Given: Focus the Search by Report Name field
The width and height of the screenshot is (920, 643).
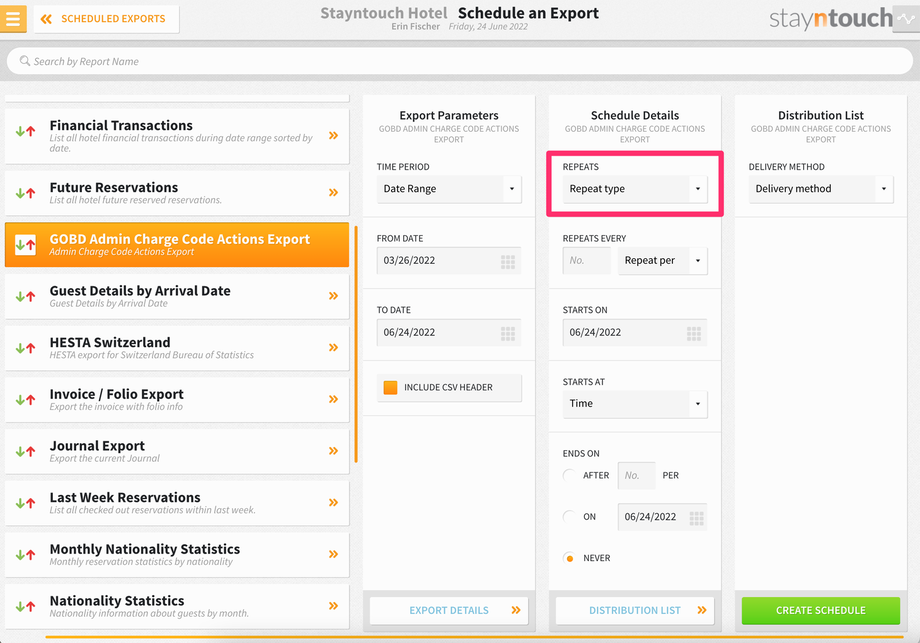Looking at the screenshot, I should [459, 61].
